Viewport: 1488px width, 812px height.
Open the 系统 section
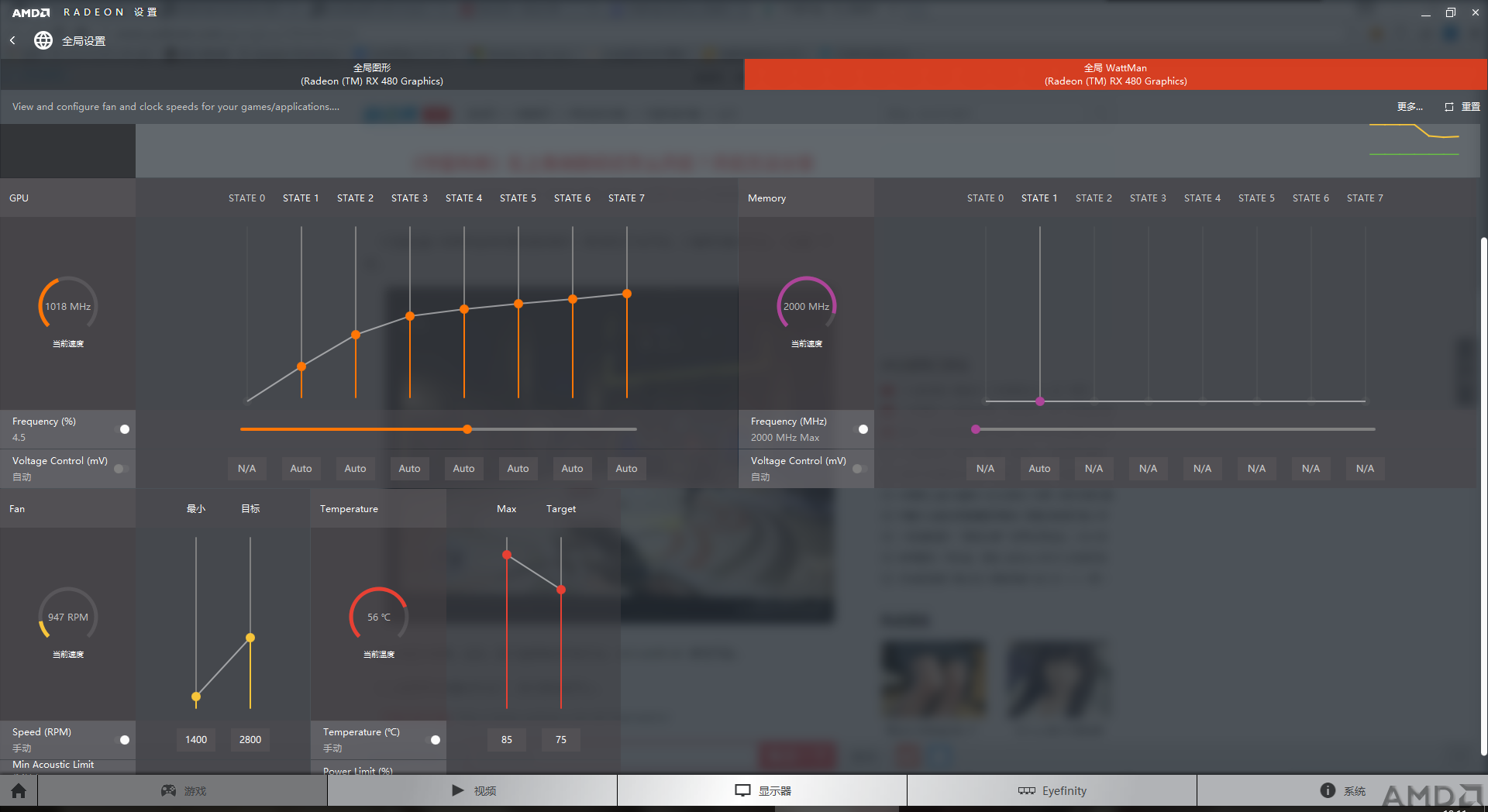click(1342, 790)
